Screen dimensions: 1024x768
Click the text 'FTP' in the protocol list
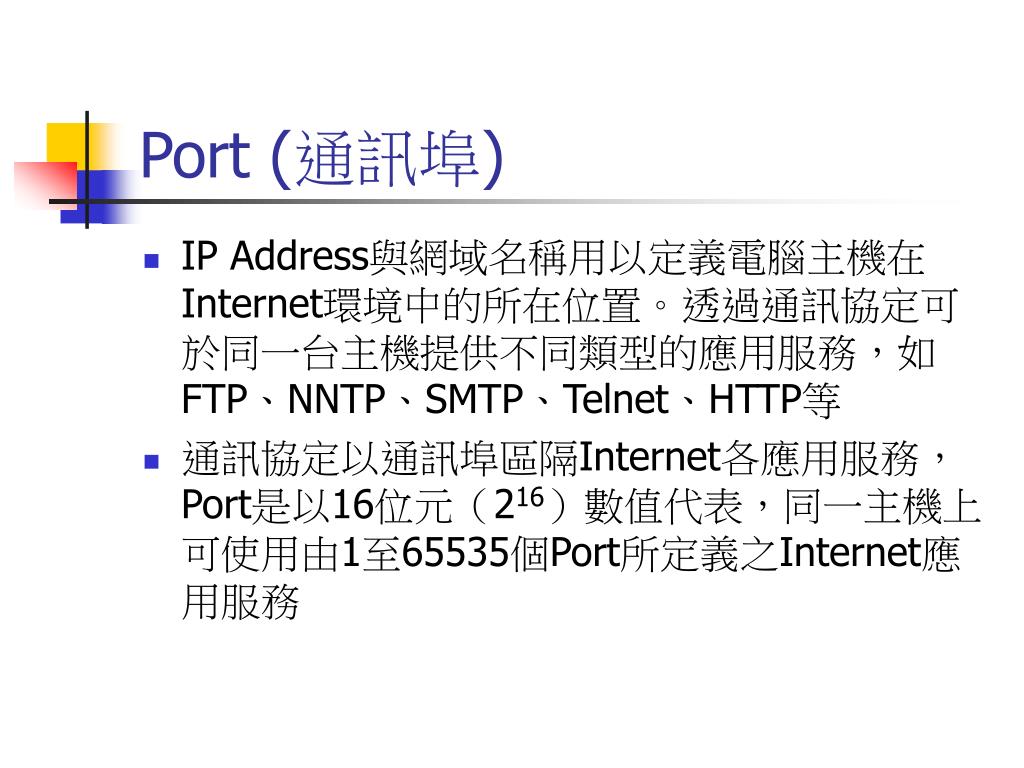tap(215, 399)
